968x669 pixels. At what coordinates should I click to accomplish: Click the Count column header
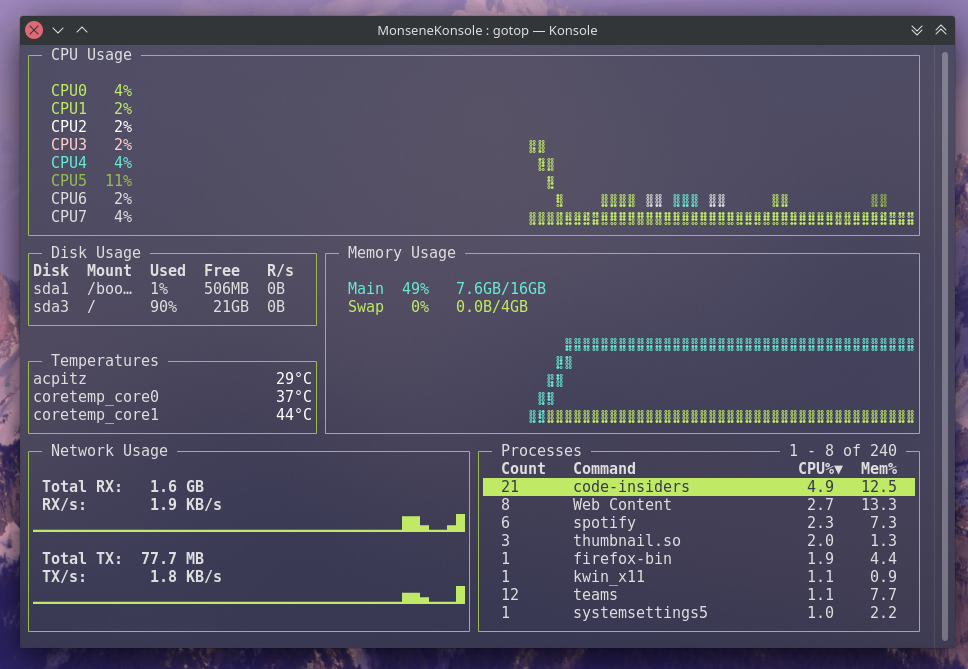(523, 468)
